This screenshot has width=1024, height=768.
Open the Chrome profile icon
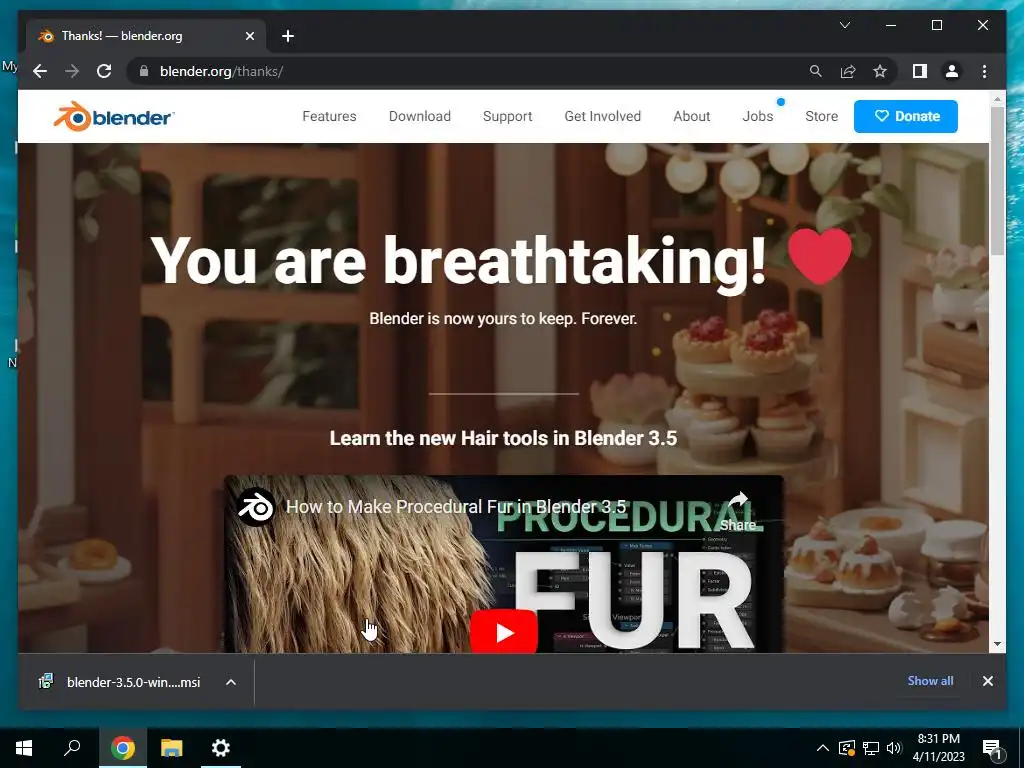952,71
